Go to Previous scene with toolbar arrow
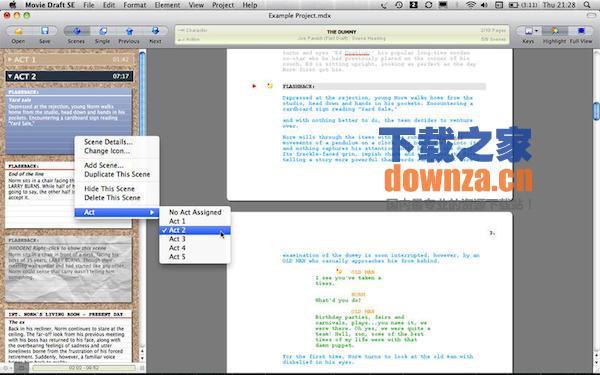Viewport: 600px width, 375px height. (129, 31)
